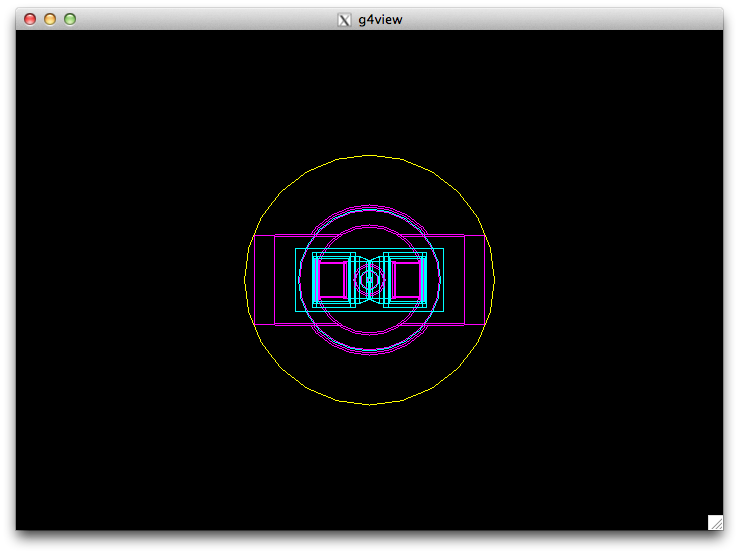
Task: Click the green zoom window button
Action: tap(70, 19)
